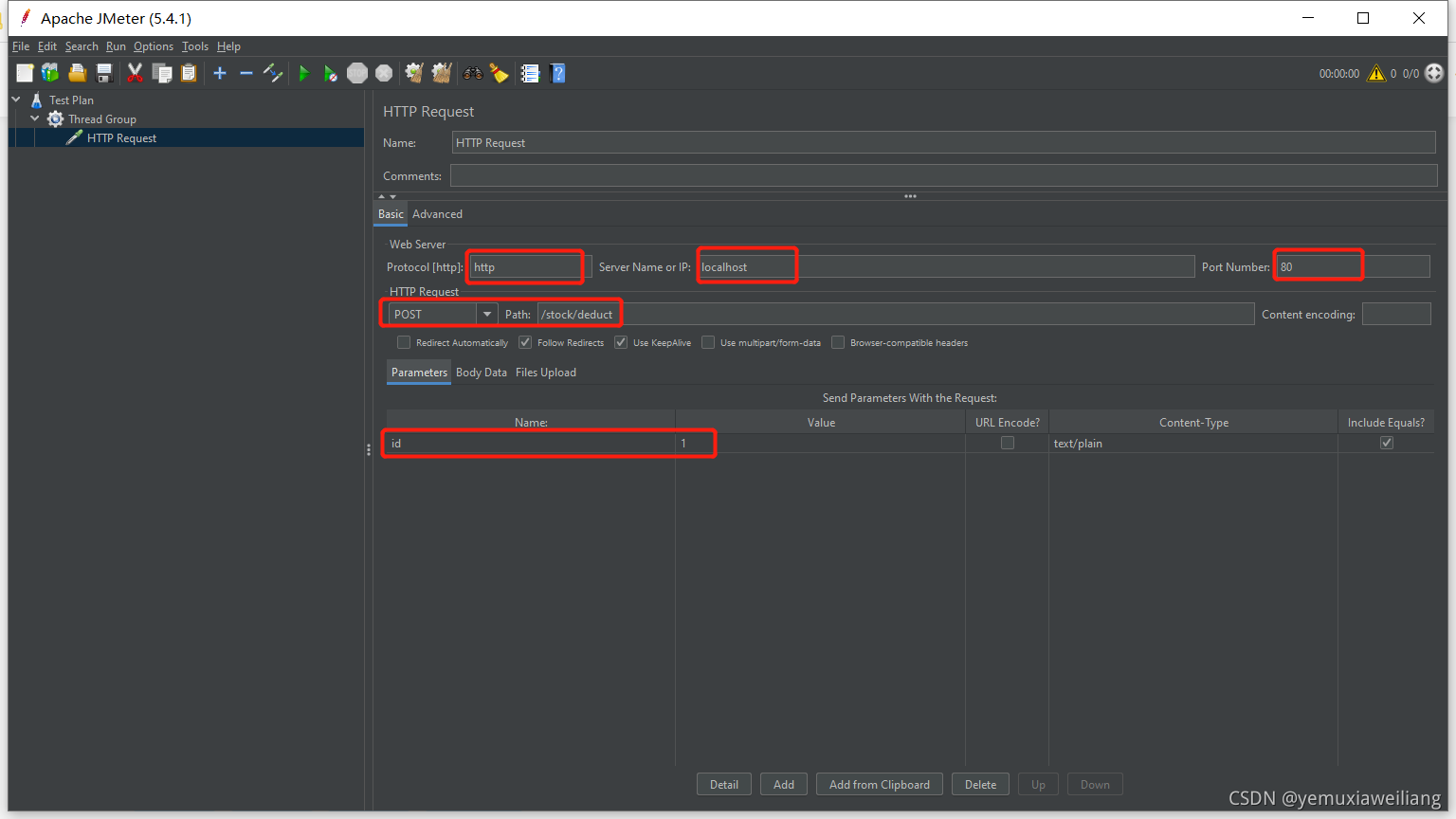The width and height of the screenshot is (1456, 819).
Task: Open the Help menu
Action: tap(228, 45)
